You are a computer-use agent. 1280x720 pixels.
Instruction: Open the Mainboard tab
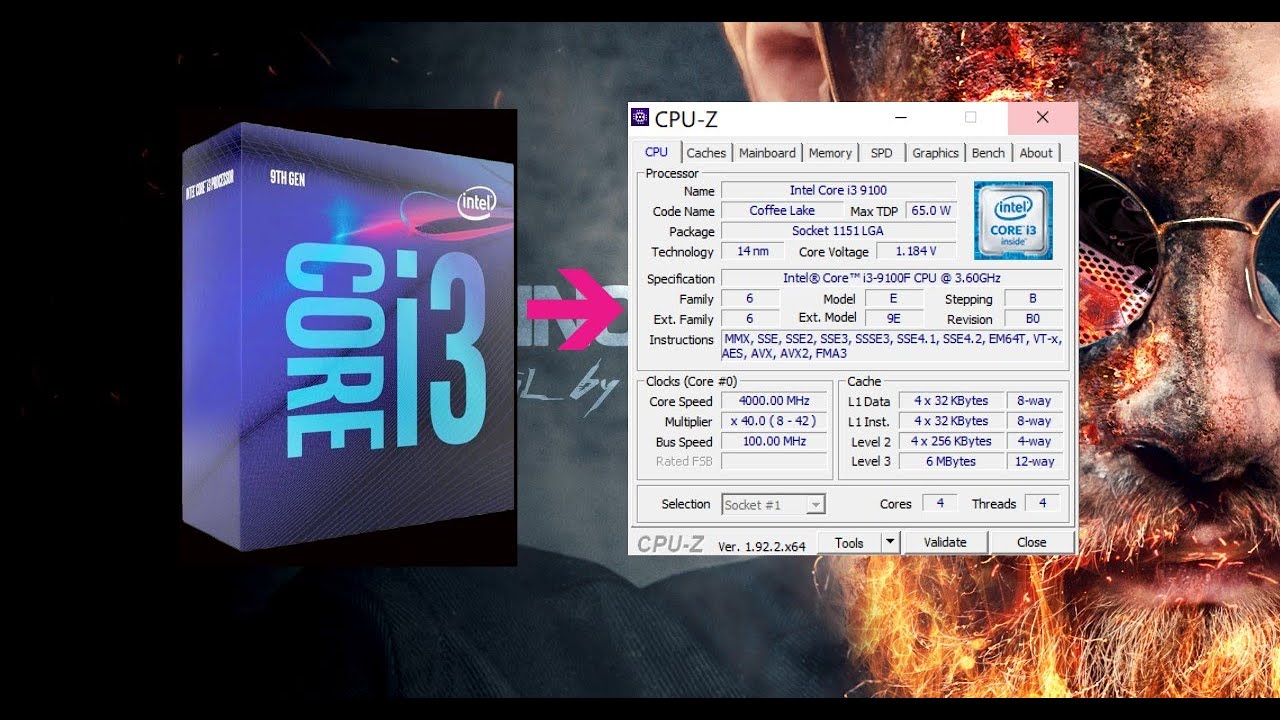[767, 153]
